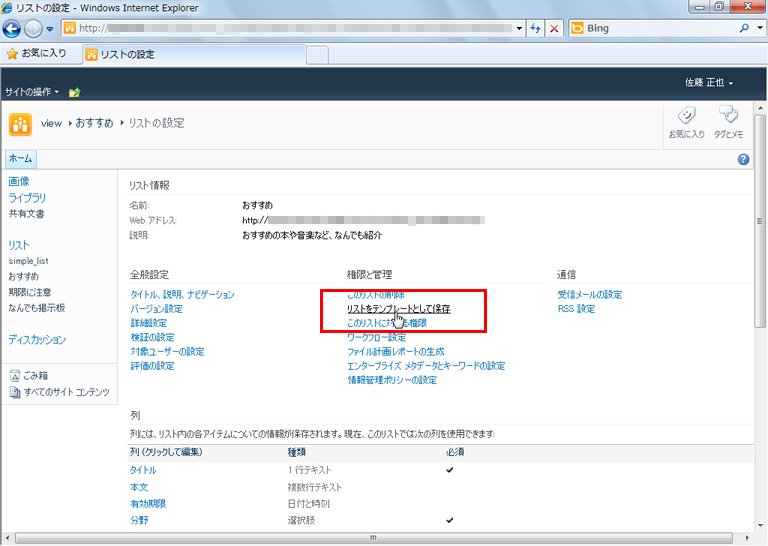This screenshot has width=768, height=546.
Task: Open 対象ユーザーの設定 link
Action: pyautogui.click(x=168, y=352)
